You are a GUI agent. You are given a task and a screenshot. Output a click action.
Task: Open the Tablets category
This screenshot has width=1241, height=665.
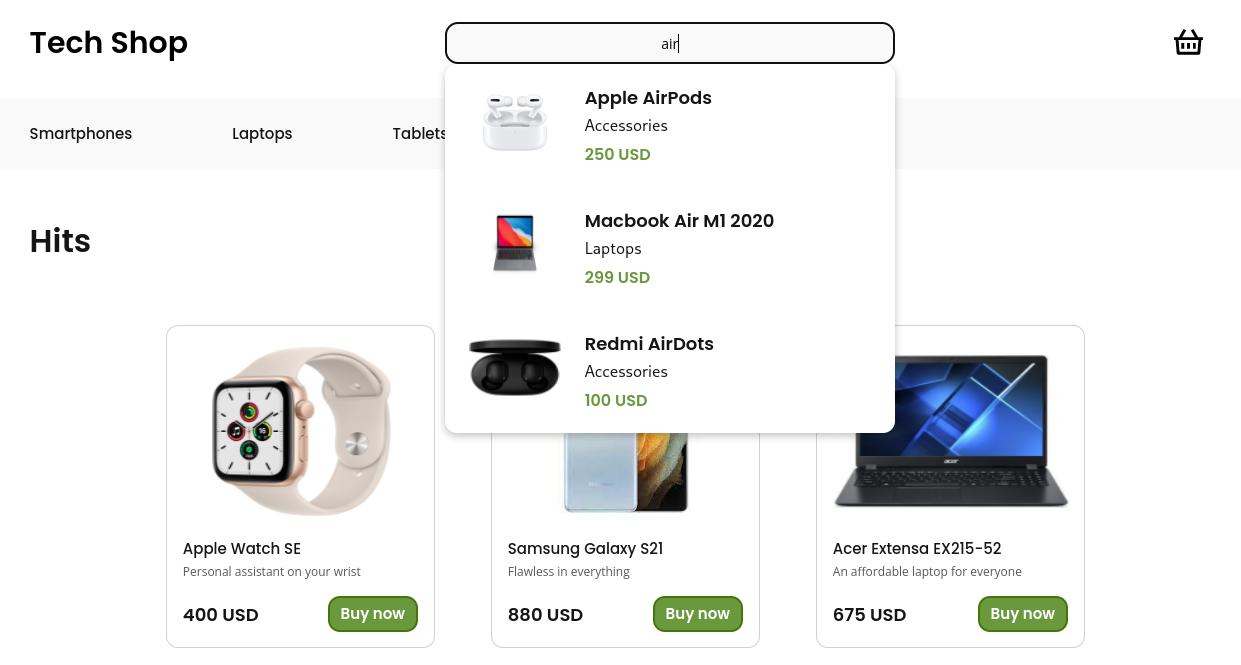(419, 133)
